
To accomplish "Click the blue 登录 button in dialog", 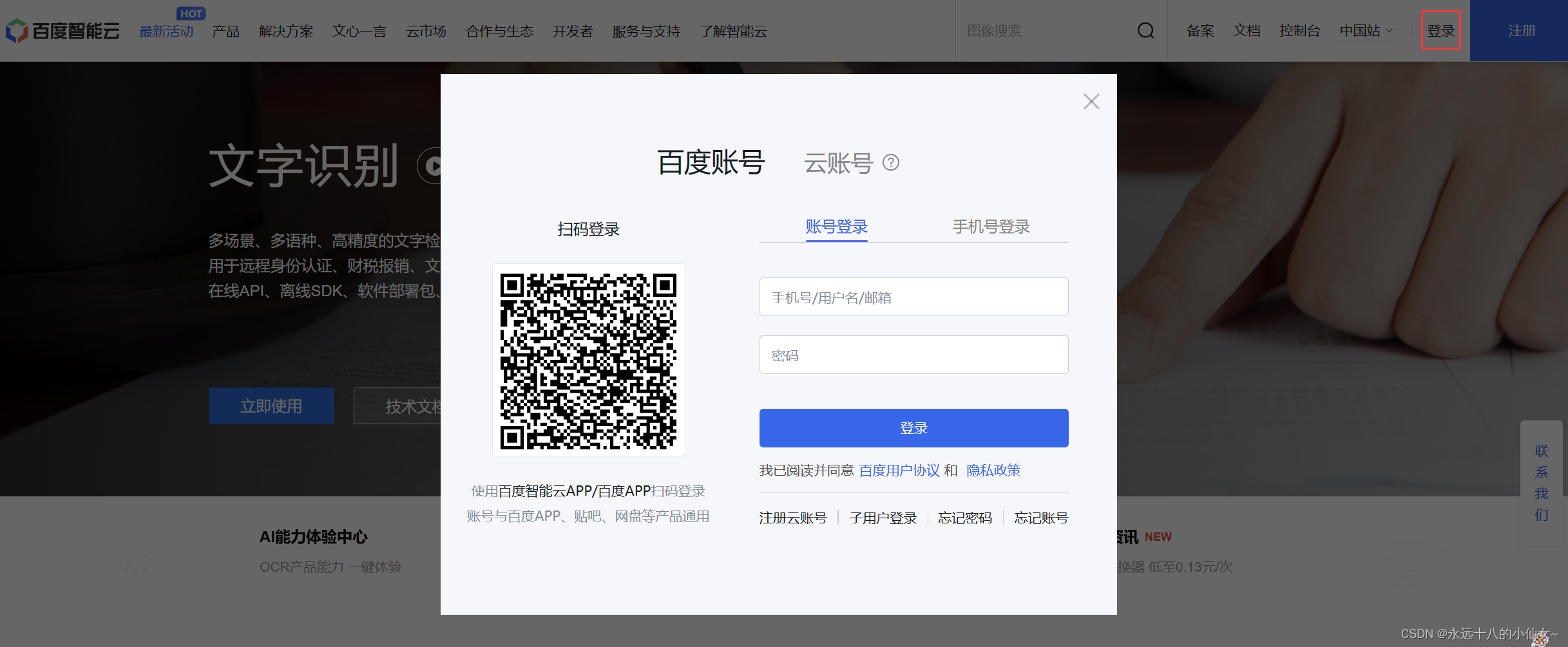I will tap(913, 427).
